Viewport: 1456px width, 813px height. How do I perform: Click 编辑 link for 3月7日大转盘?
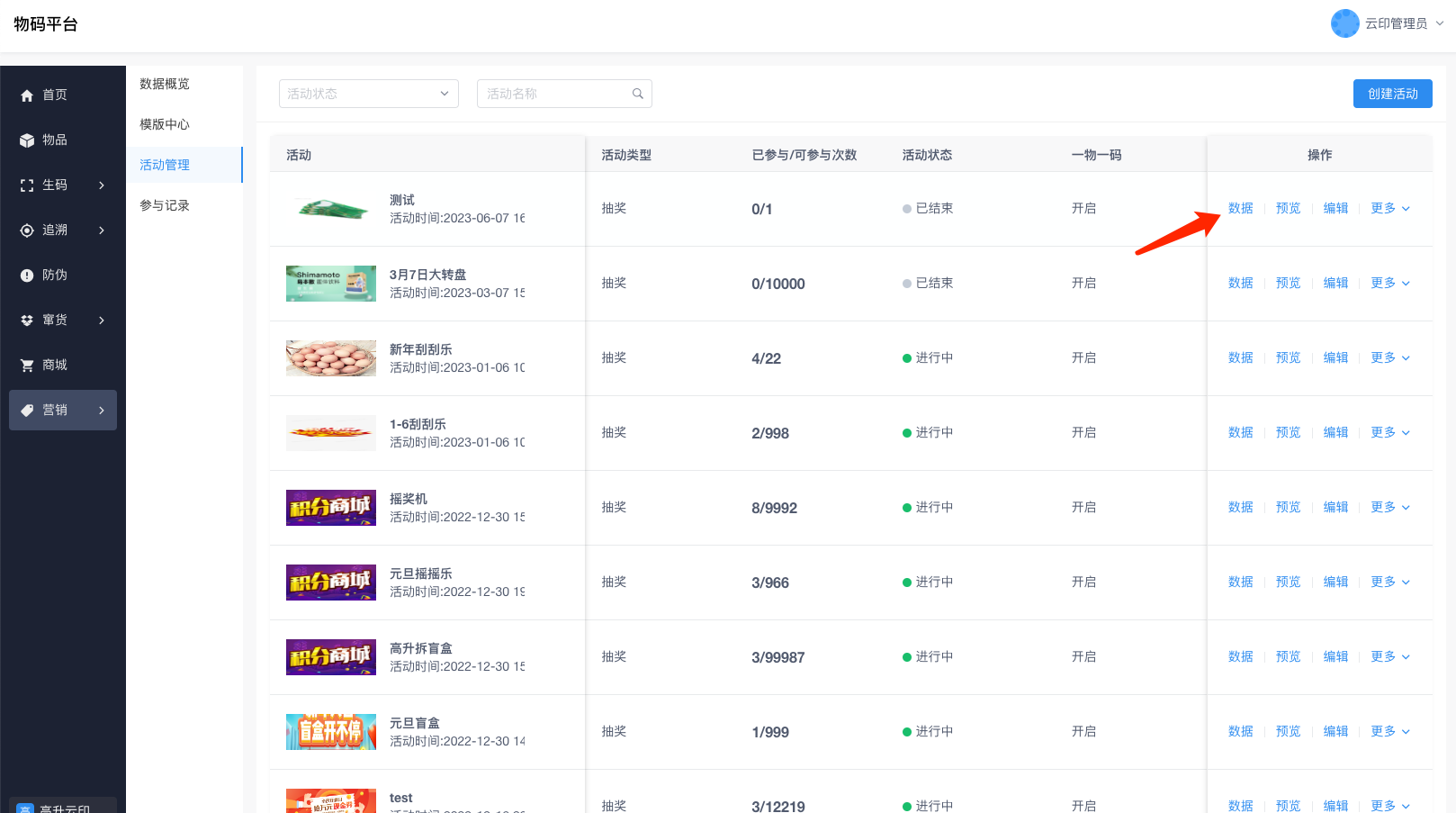point(1336,283)
